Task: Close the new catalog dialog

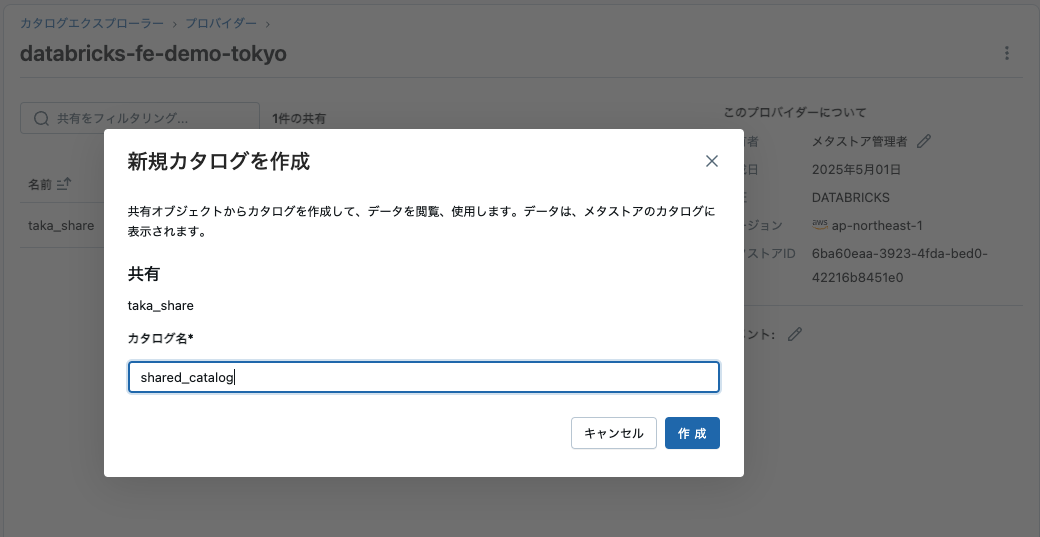Action: pos(712,161)
